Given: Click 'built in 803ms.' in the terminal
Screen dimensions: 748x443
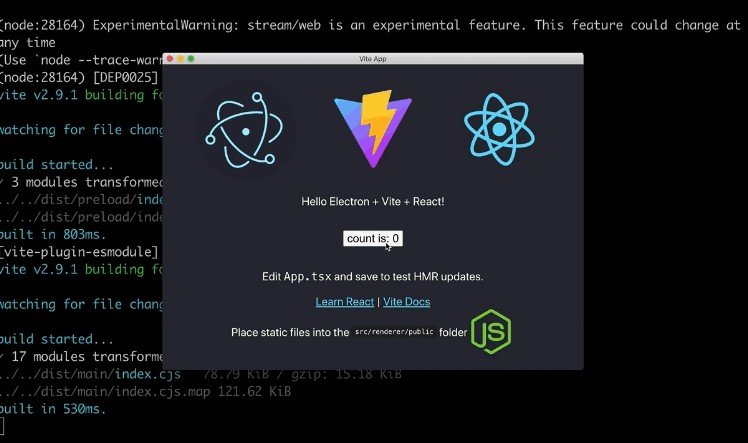Looking at the screenshot, I should click(x=52, y=235).
